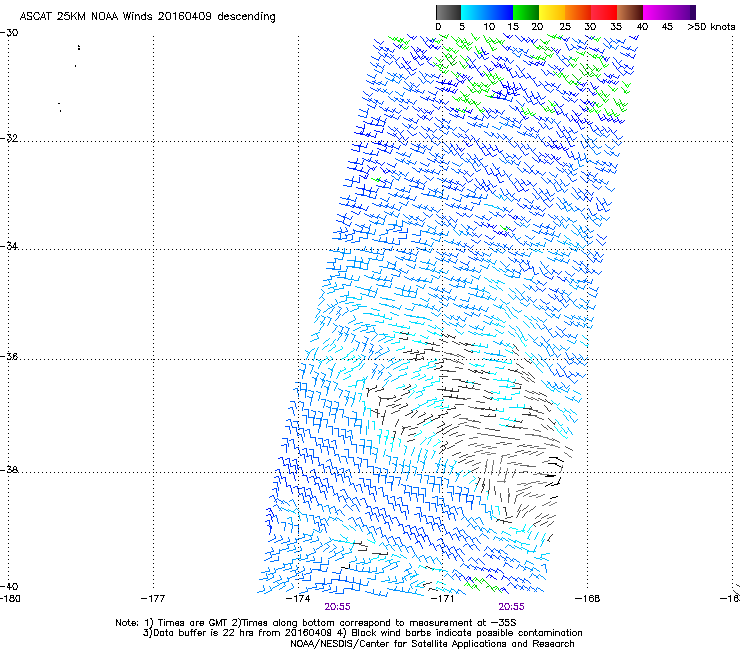The width and height of the screenshot is (740, 650).
Task: Click the -40 latitude axis label
Action: tap(9, 586)
